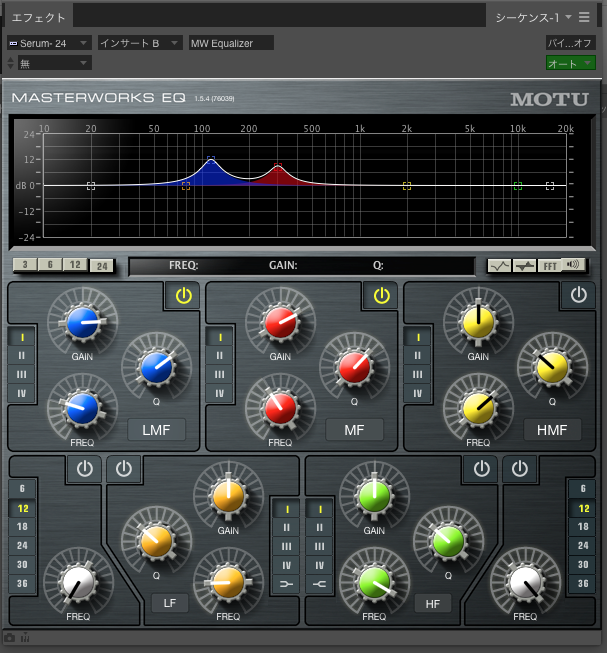The image size is (607, 653).
Task: Select the high shelf shape for HF band
Action: point(319,584)
